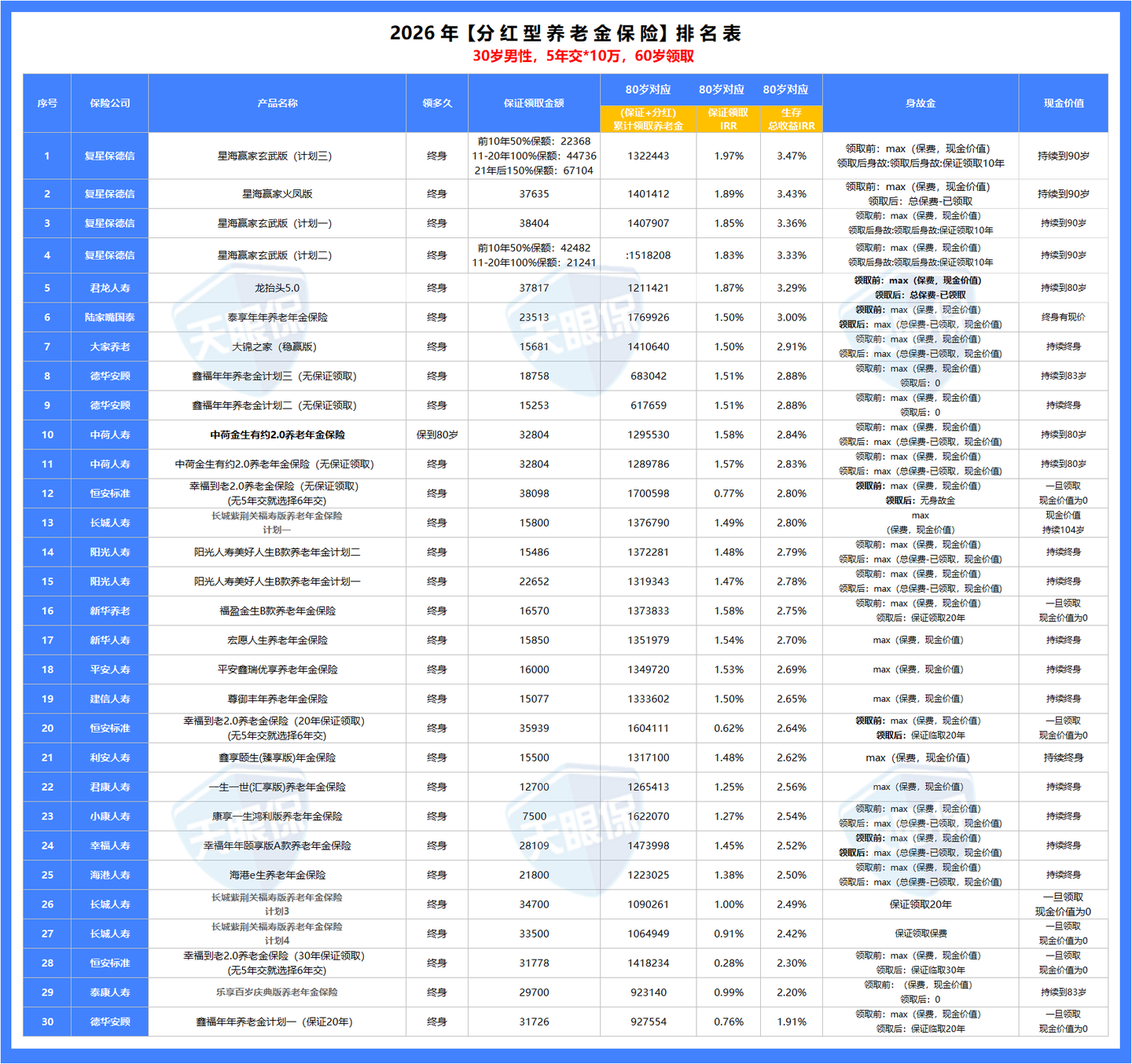Select the 保险公司 column header
This screenshot has height=1064, width=1132.
tap(110, 103)
